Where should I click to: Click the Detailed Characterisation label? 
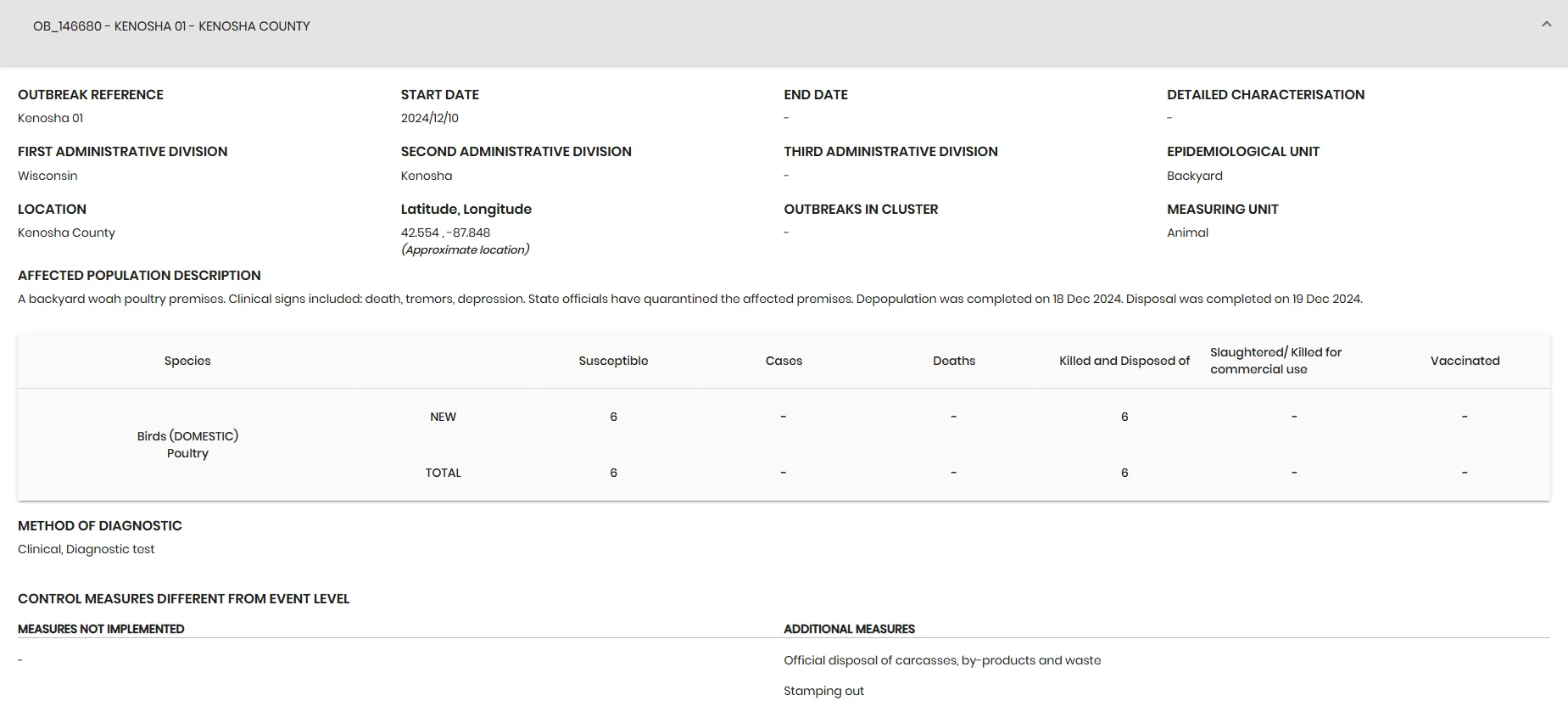[x=1265, y=95]
